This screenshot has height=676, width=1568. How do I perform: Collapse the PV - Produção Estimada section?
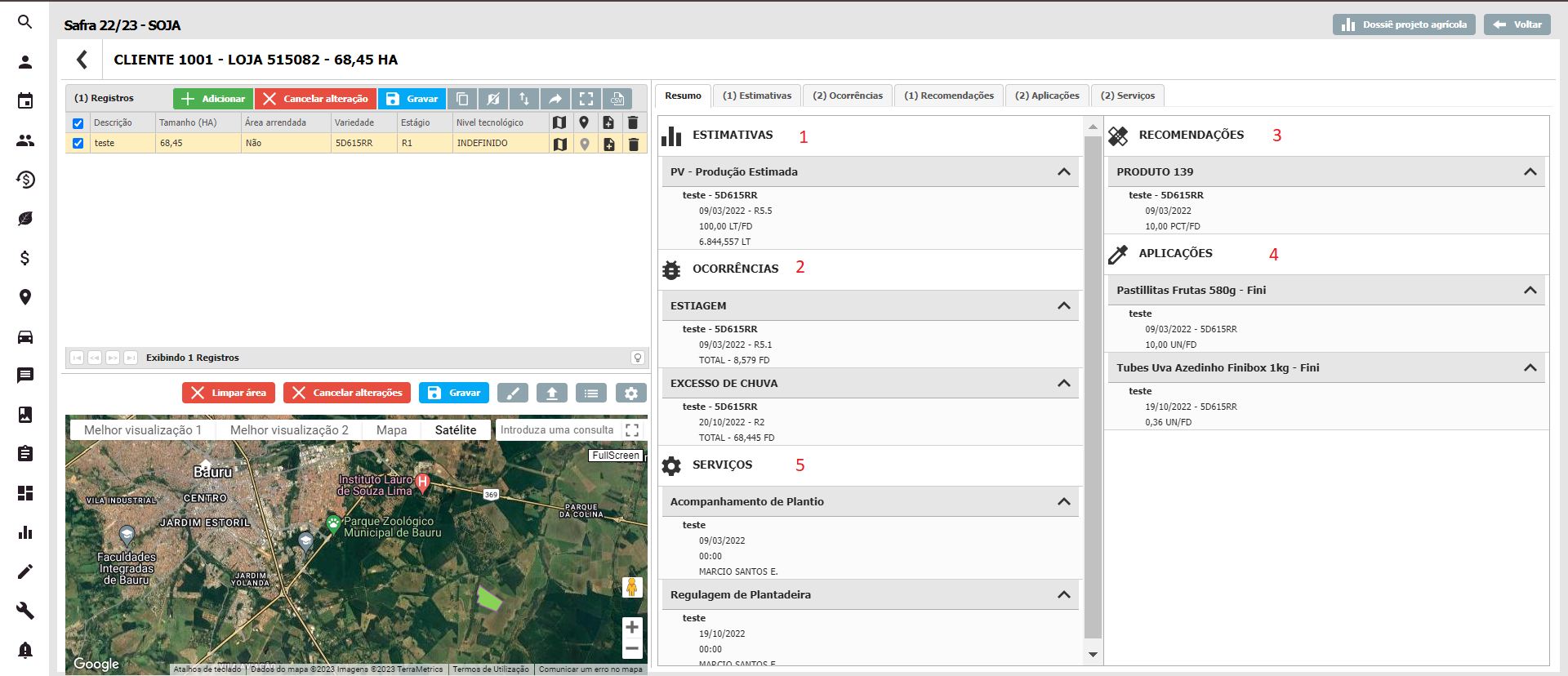point(1064,171)
